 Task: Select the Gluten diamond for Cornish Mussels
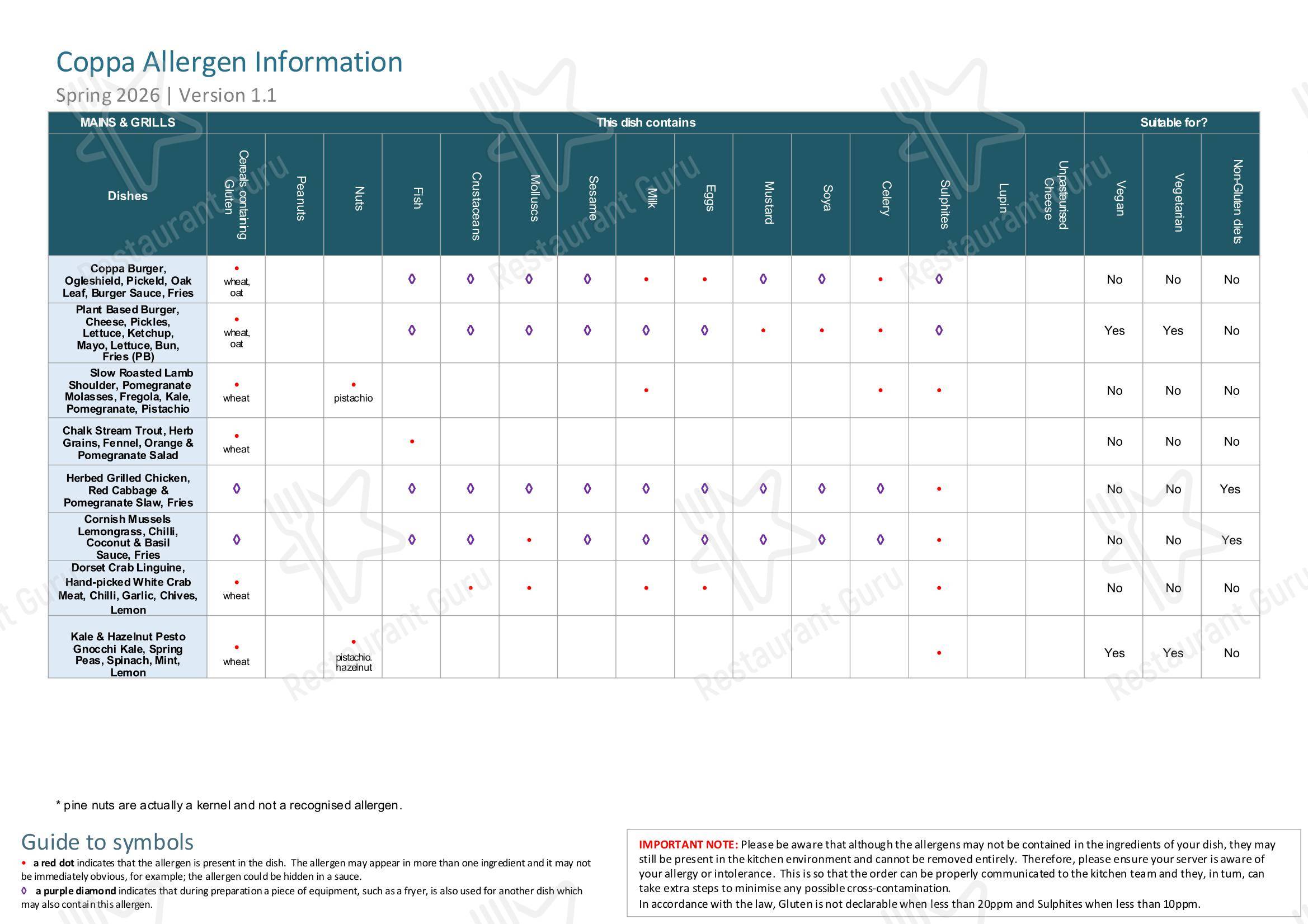coord(237,540)
